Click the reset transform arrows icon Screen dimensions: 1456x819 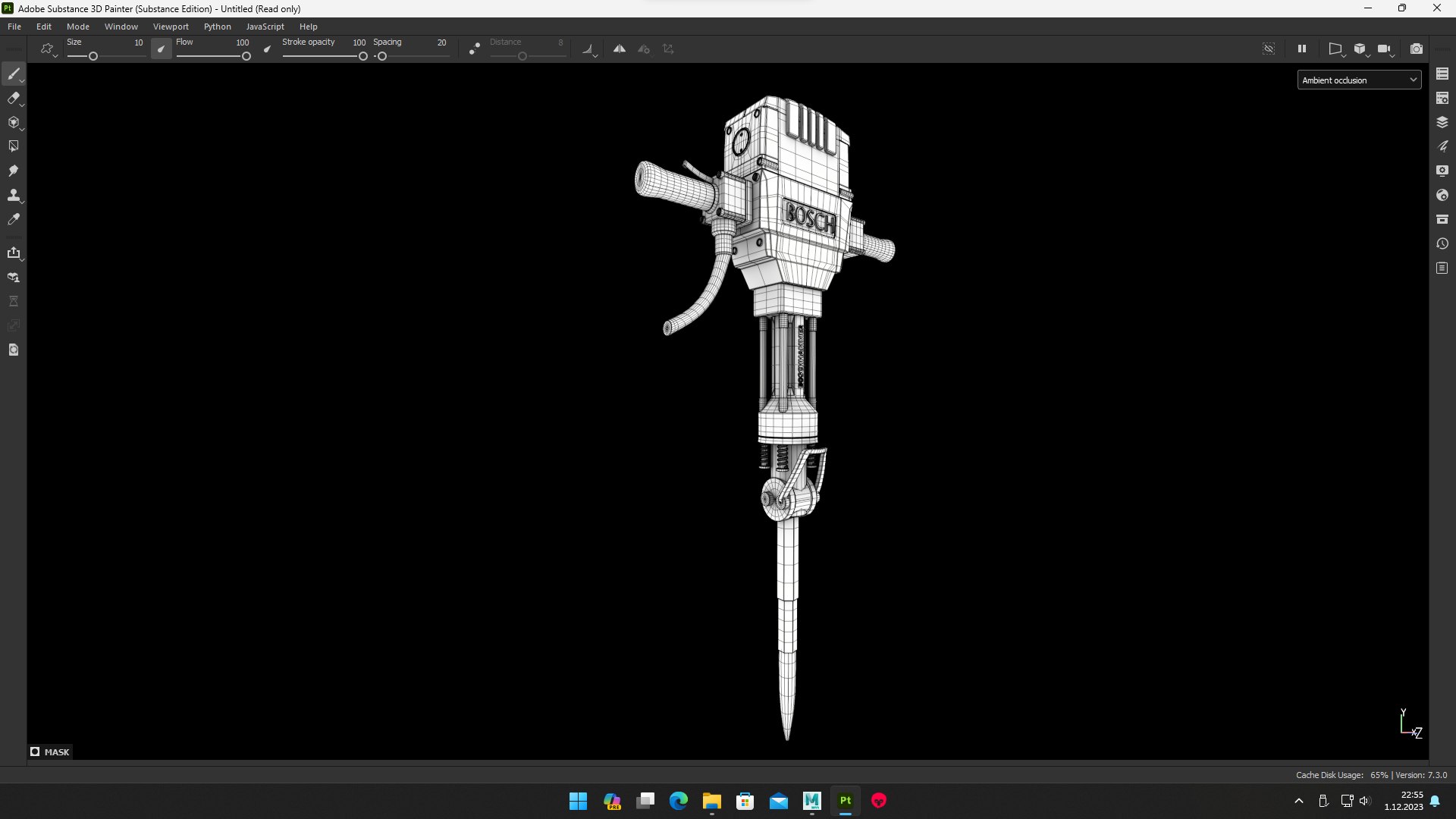click(668, 49)
